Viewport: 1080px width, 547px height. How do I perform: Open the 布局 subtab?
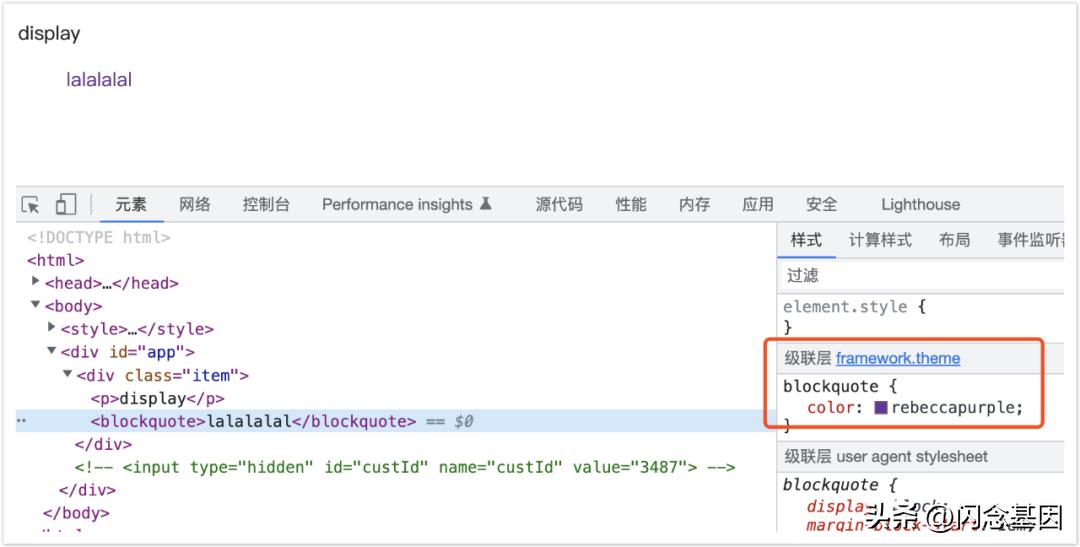[955, 240]
